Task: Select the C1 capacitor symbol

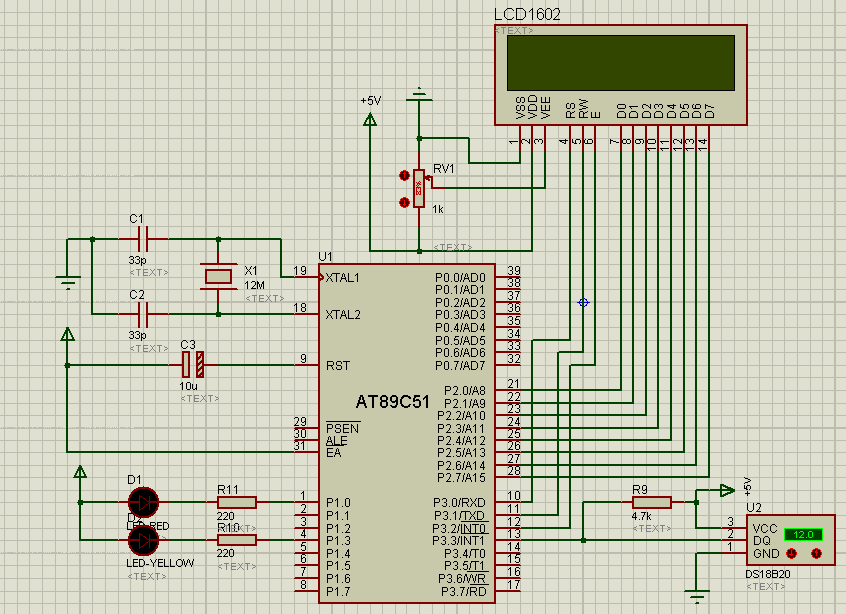Action: (143, 238)
